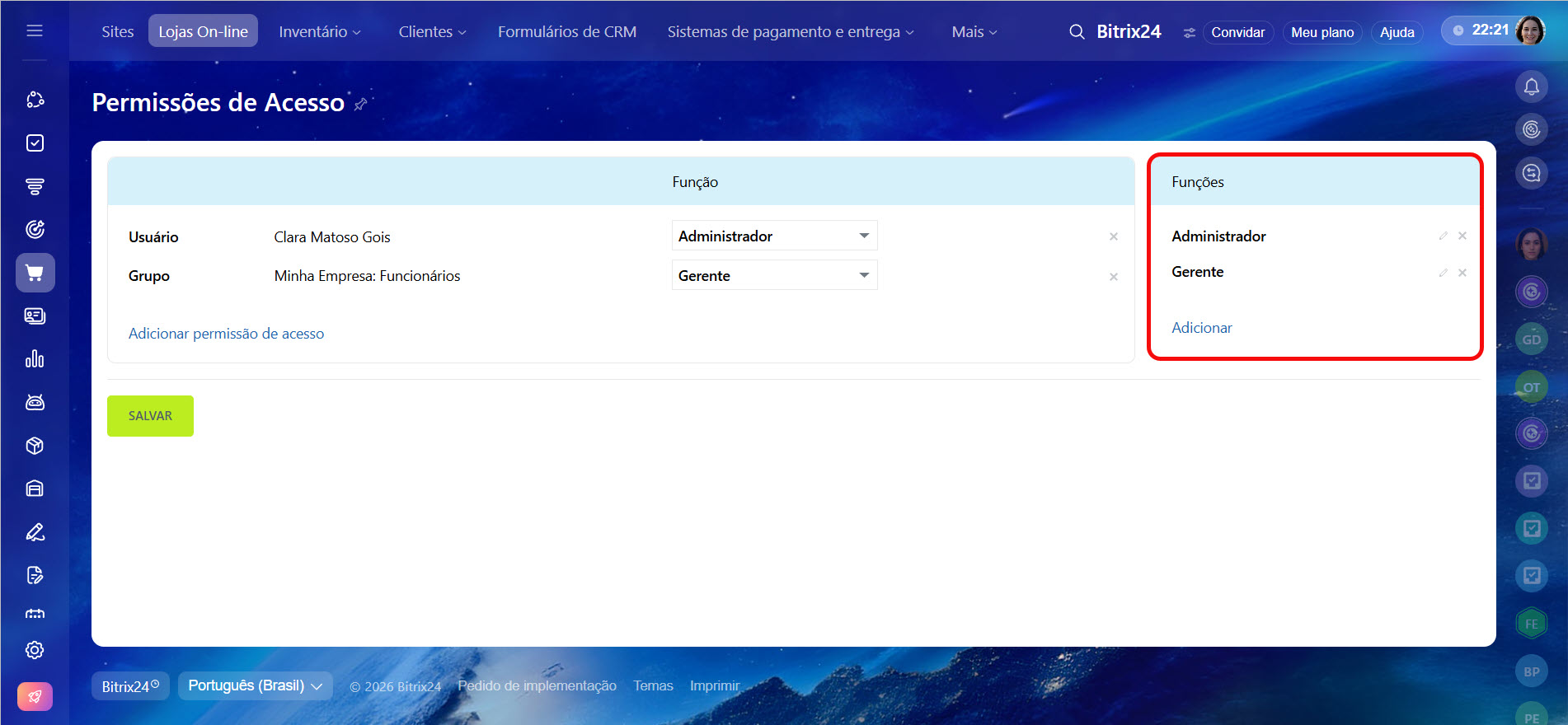The image size is (1568, 725).
Task: Click the search magnifier icon
Action: coord(1076,32)
